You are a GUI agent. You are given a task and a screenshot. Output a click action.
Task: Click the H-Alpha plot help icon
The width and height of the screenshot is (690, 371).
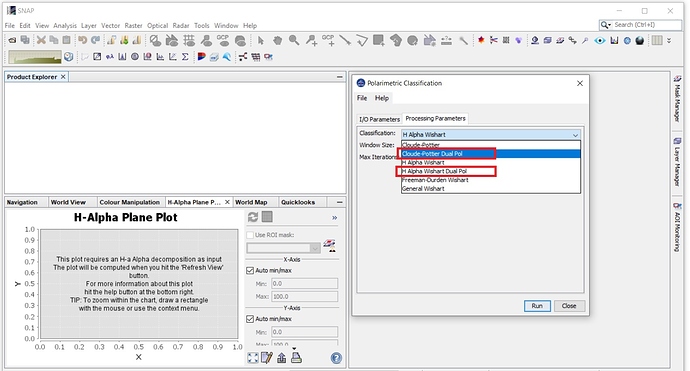[336, 358]
